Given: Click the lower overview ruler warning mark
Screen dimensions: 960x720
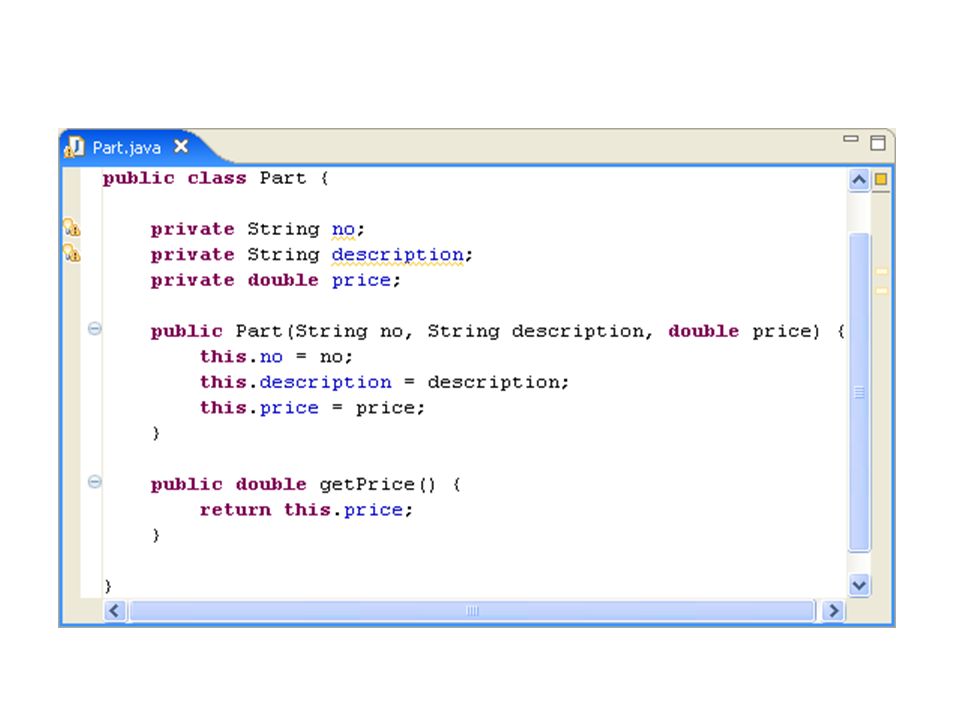Looking at the screenshot, I should tap(882, 290).
